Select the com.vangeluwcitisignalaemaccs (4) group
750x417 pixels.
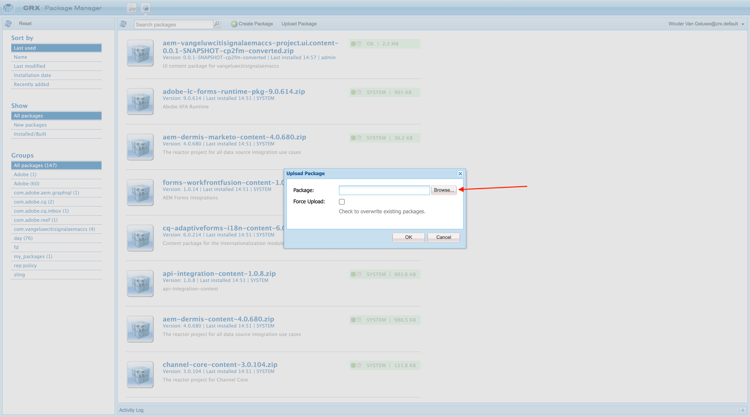tap(56, 229)
